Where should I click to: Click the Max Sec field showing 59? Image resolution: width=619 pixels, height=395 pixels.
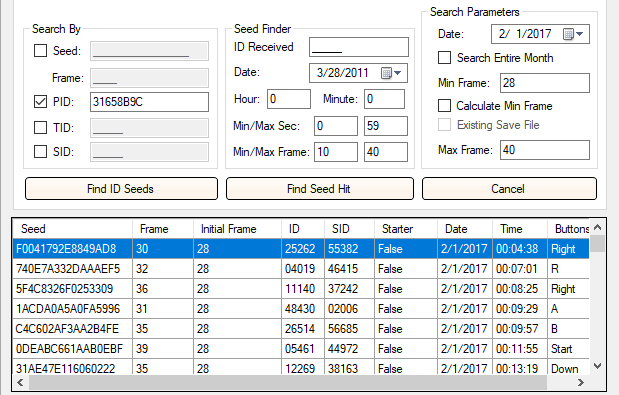coord(386,126)
